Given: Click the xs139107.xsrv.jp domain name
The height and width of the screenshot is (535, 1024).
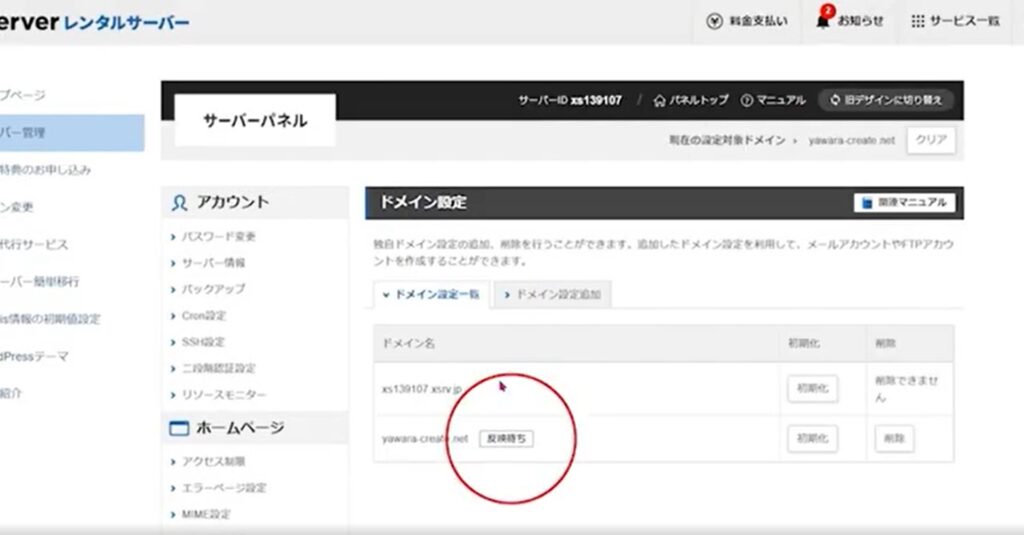Looking at the screenshot, I should (x=422, y=389).
